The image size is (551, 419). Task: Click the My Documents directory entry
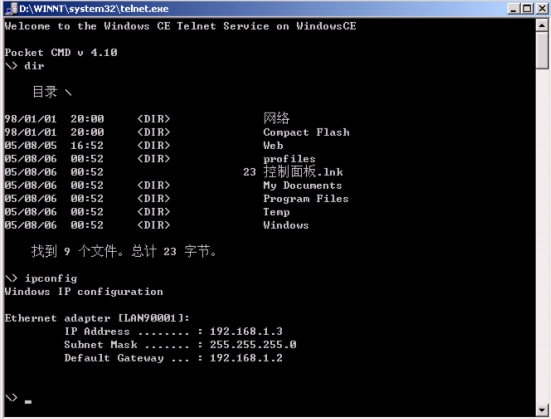302,185
